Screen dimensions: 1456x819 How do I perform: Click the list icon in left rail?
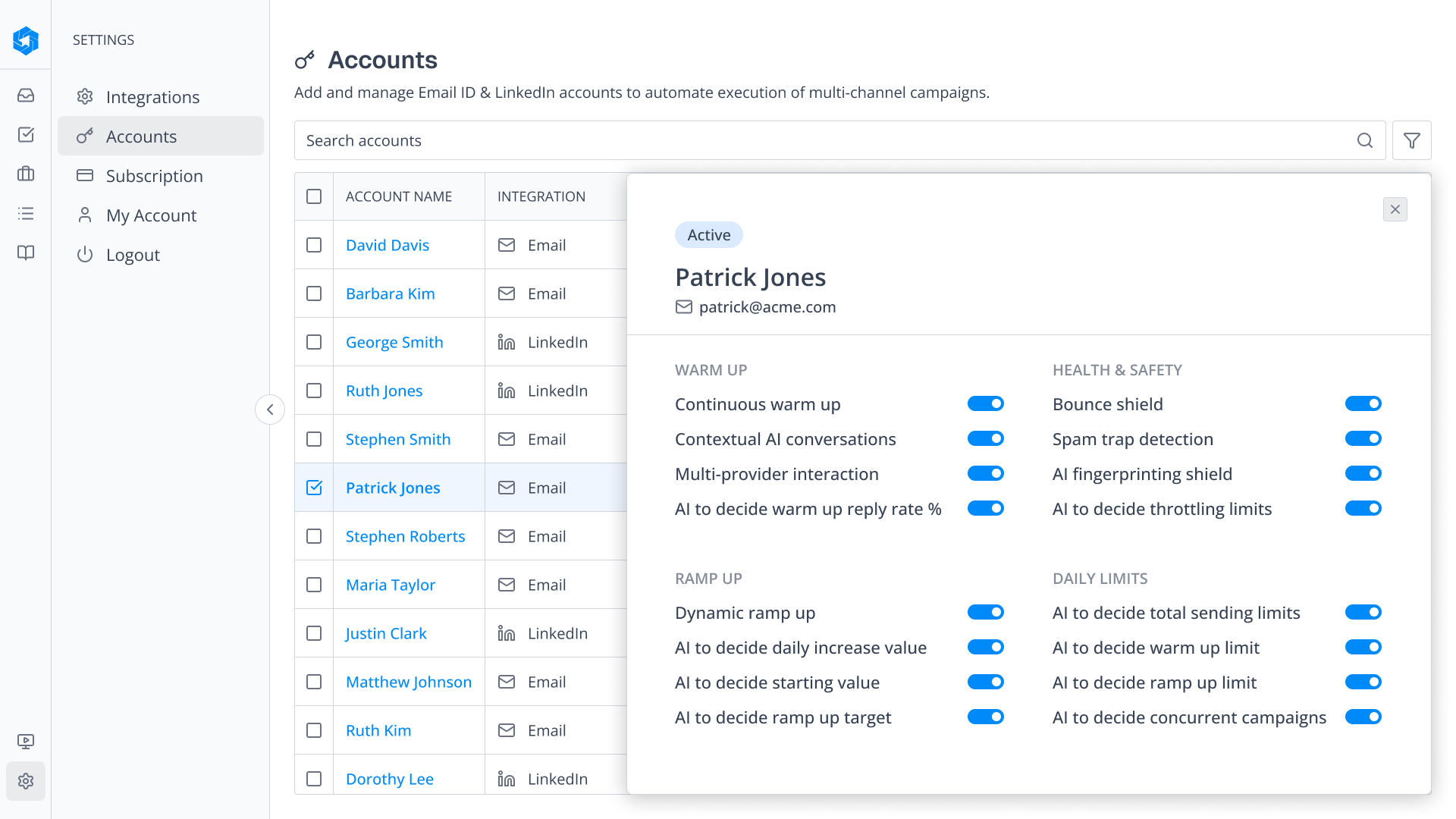pyautogui.click(x=26, y=214)
